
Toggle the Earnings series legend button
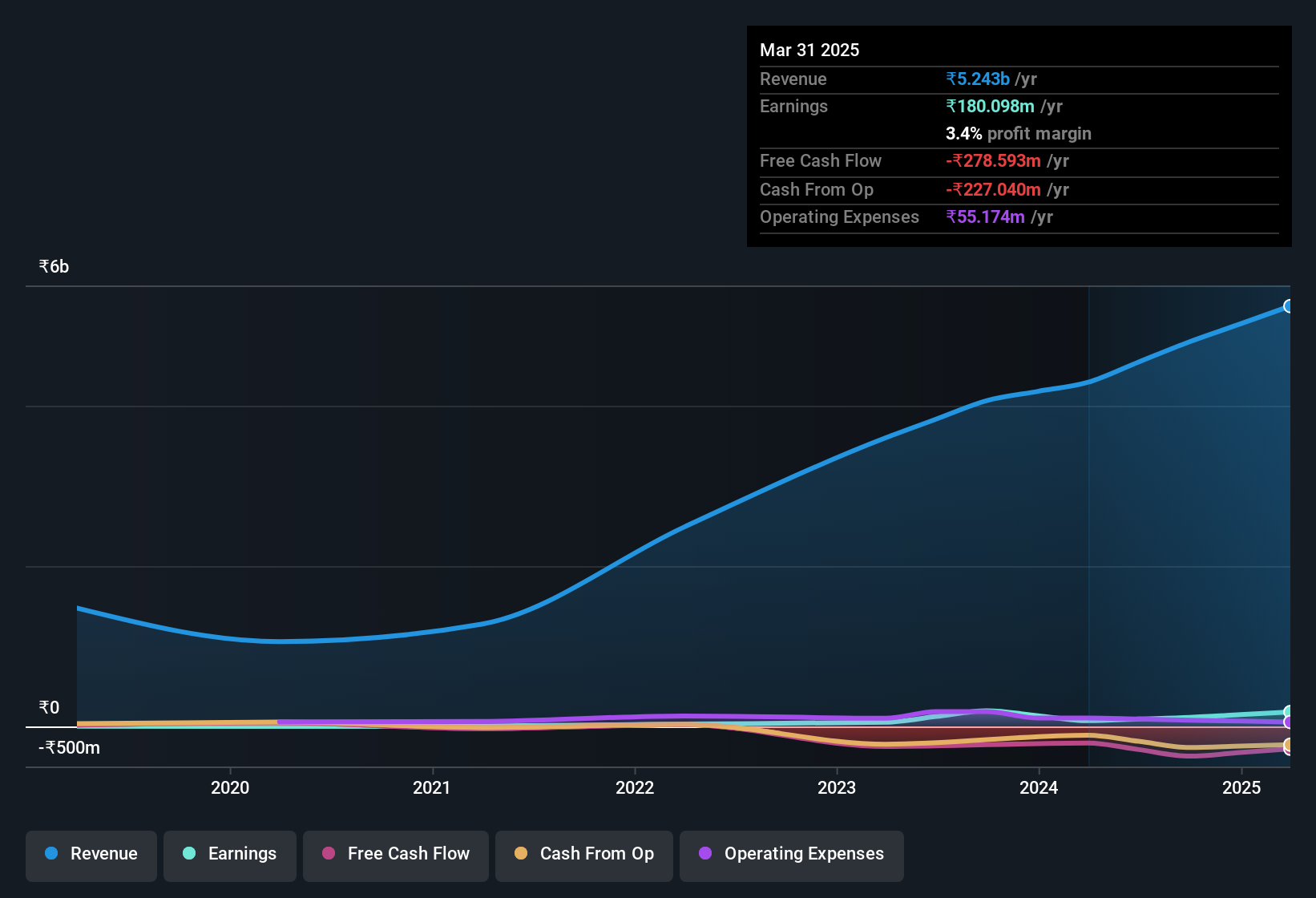tap(230, 856)
